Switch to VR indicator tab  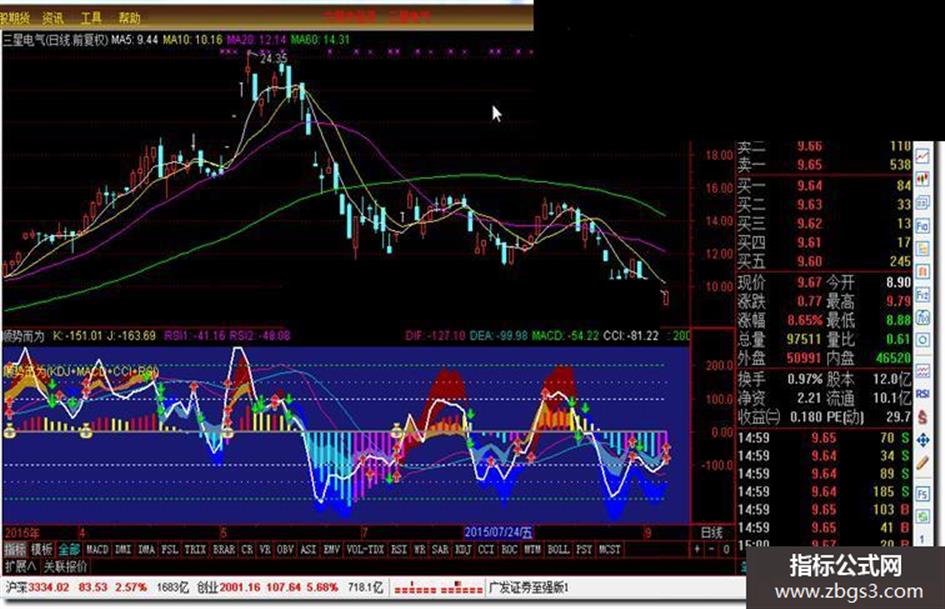265,549
